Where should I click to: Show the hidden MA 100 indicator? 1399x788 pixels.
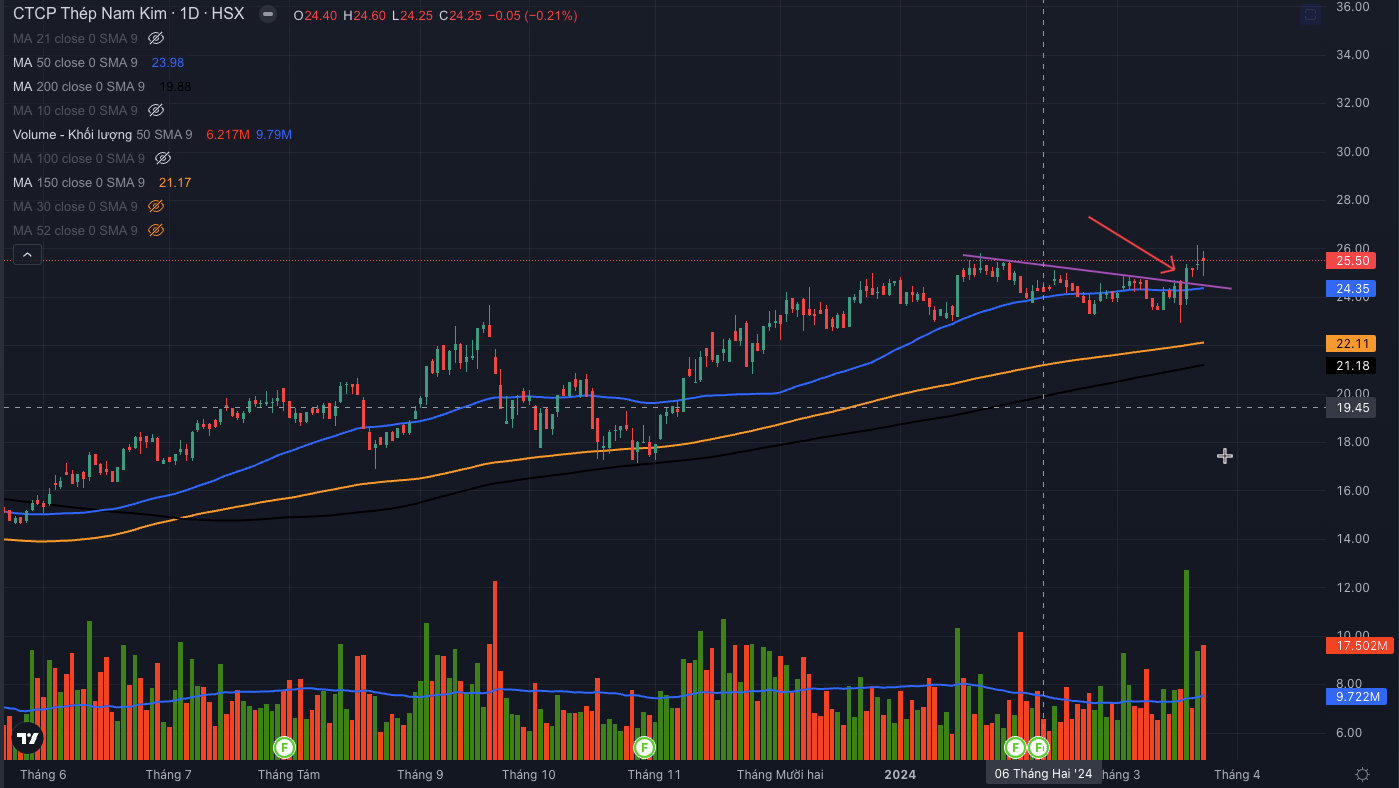click(163, 158)
